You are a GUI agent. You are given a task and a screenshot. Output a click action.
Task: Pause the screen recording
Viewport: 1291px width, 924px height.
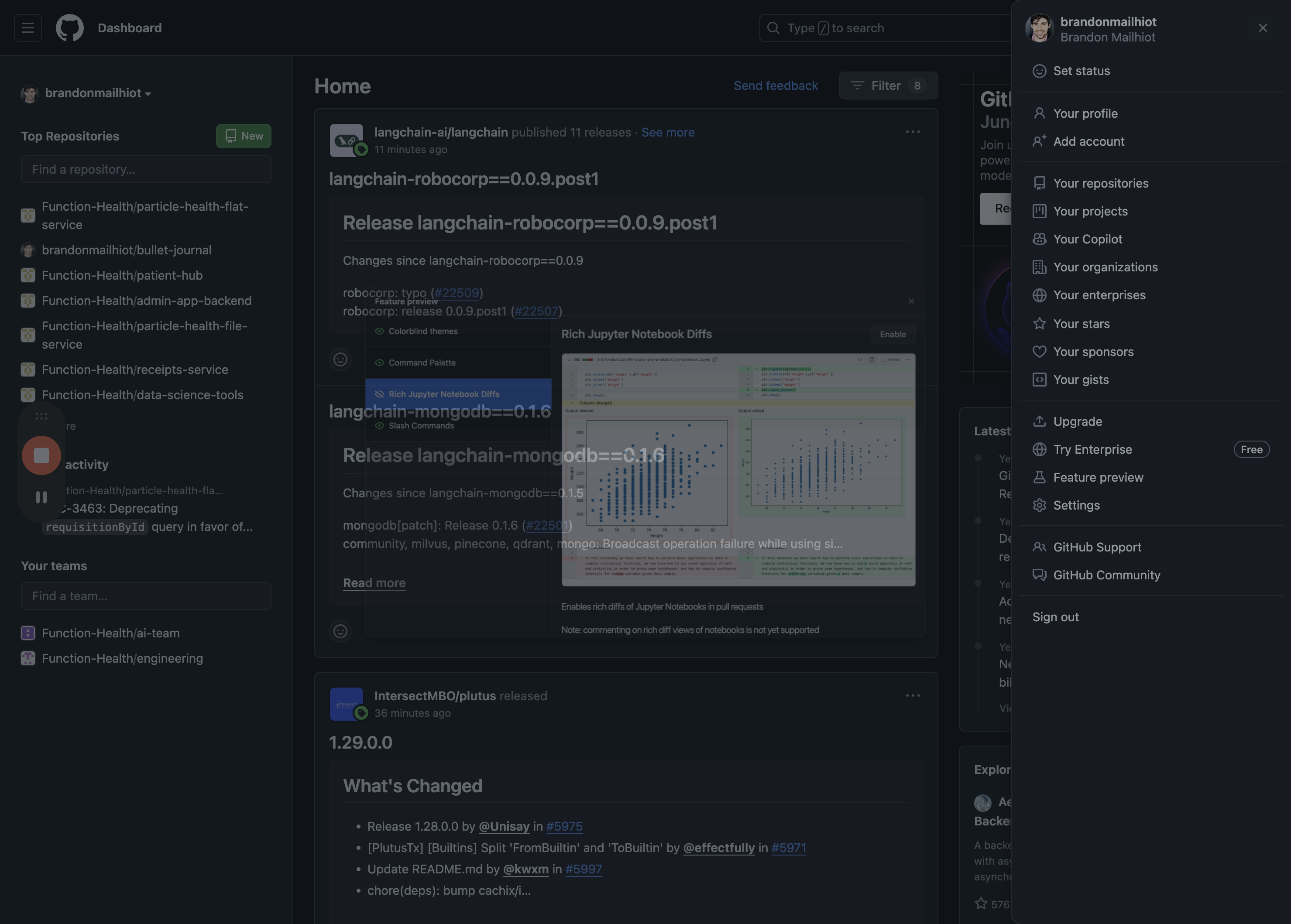tap(41, 497)
